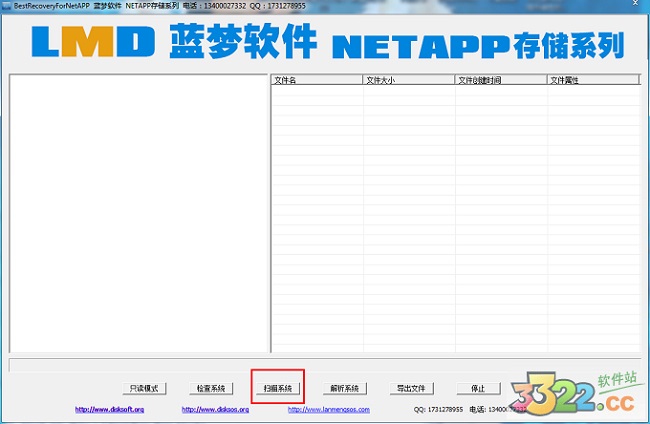
Task: Close the BestRecoveryForNetAPP window
Action: (635, 3)
